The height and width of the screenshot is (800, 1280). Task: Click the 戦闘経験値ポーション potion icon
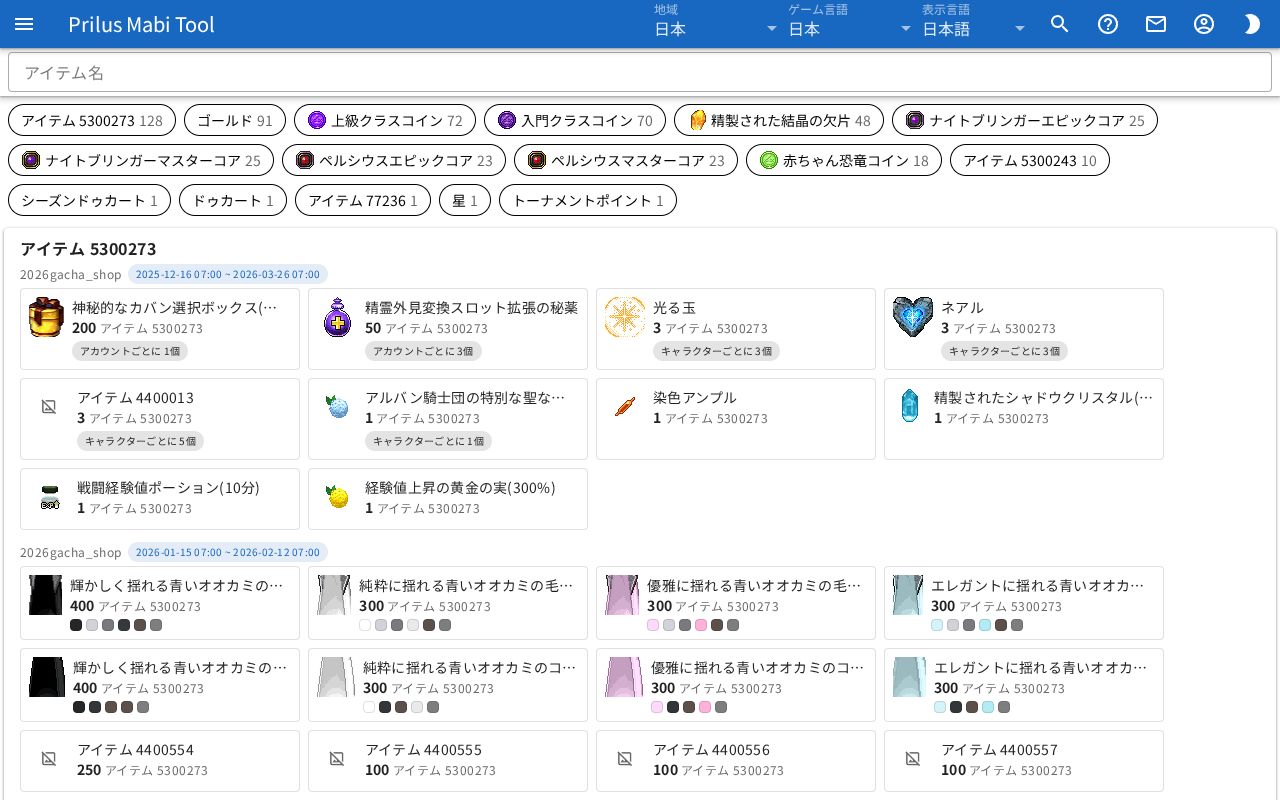click(x=49, y=497)
